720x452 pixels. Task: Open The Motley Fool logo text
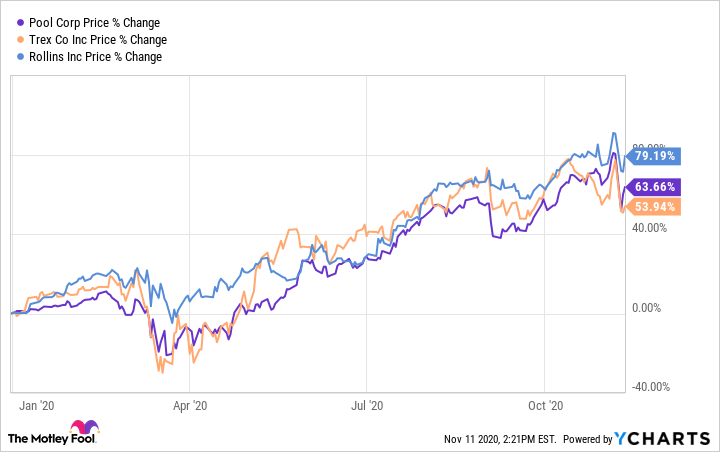tap(38, 438)
